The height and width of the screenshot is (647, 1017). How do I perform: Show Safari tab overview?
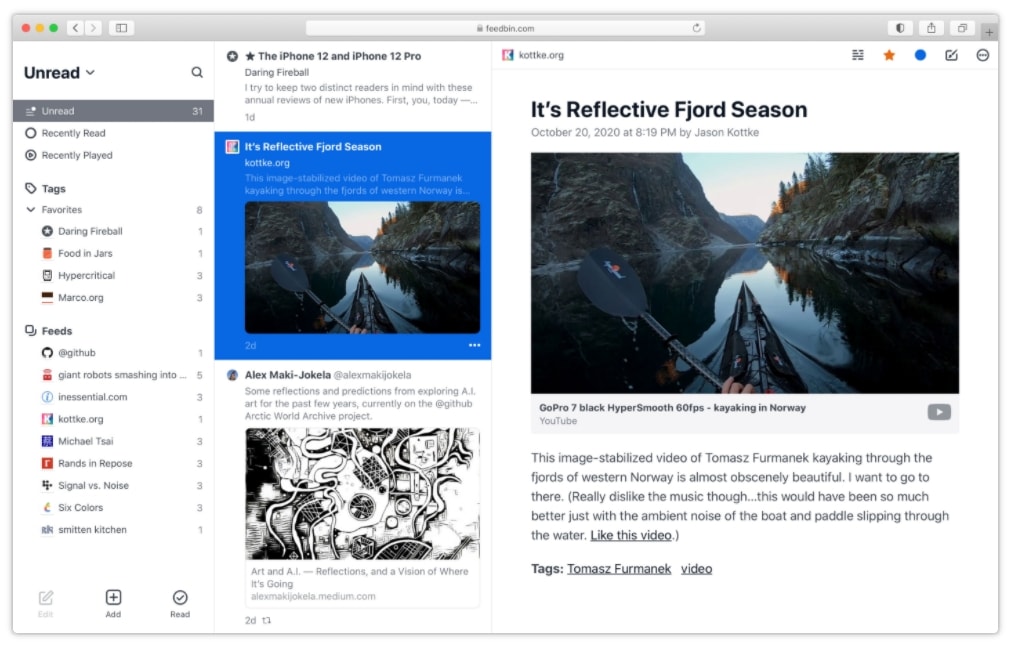(962, 28)
